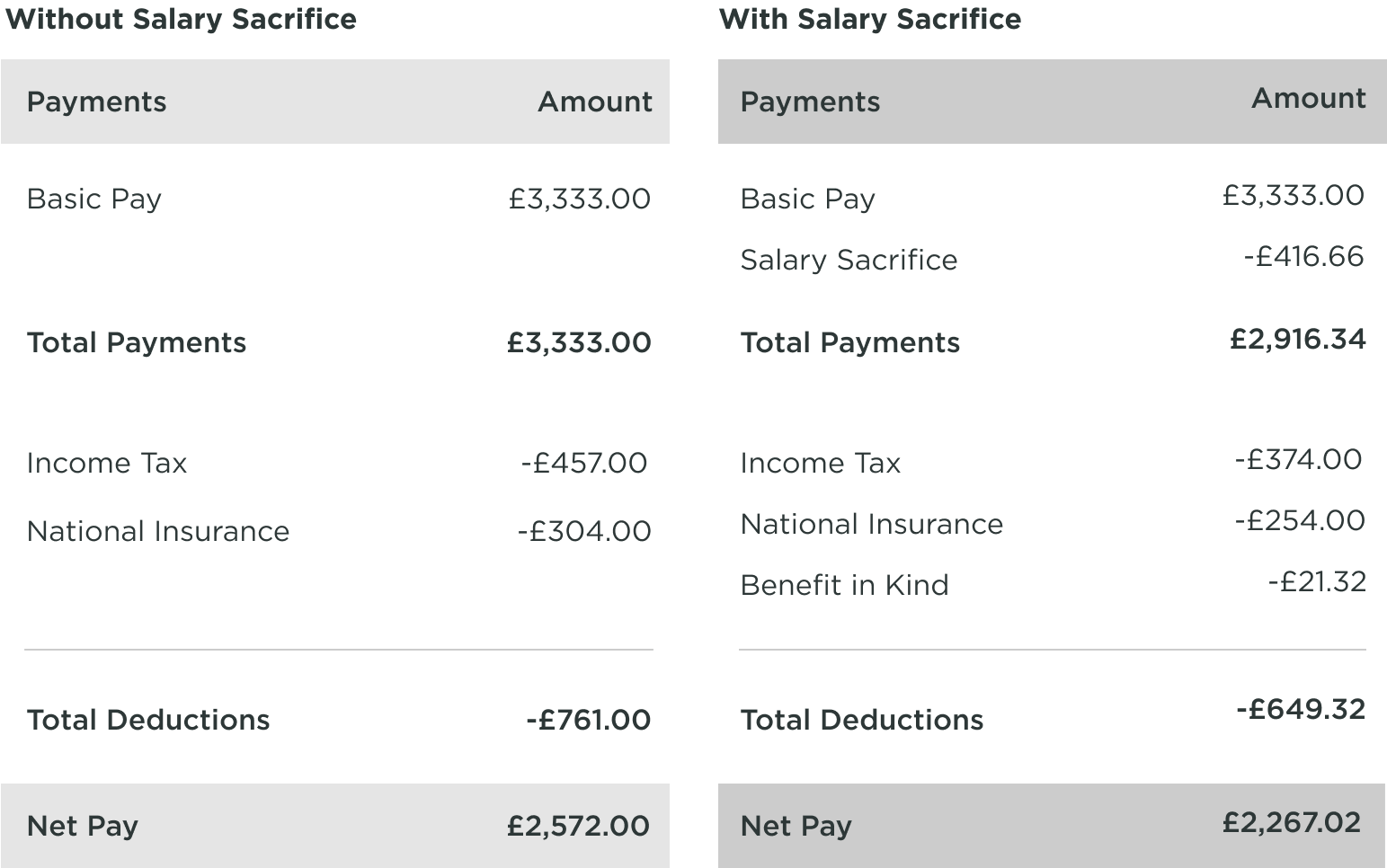This screenshot has width=1387, height=868.
Task: Select the -£761.00 Total Deductions value
Action: click(588, 720)
